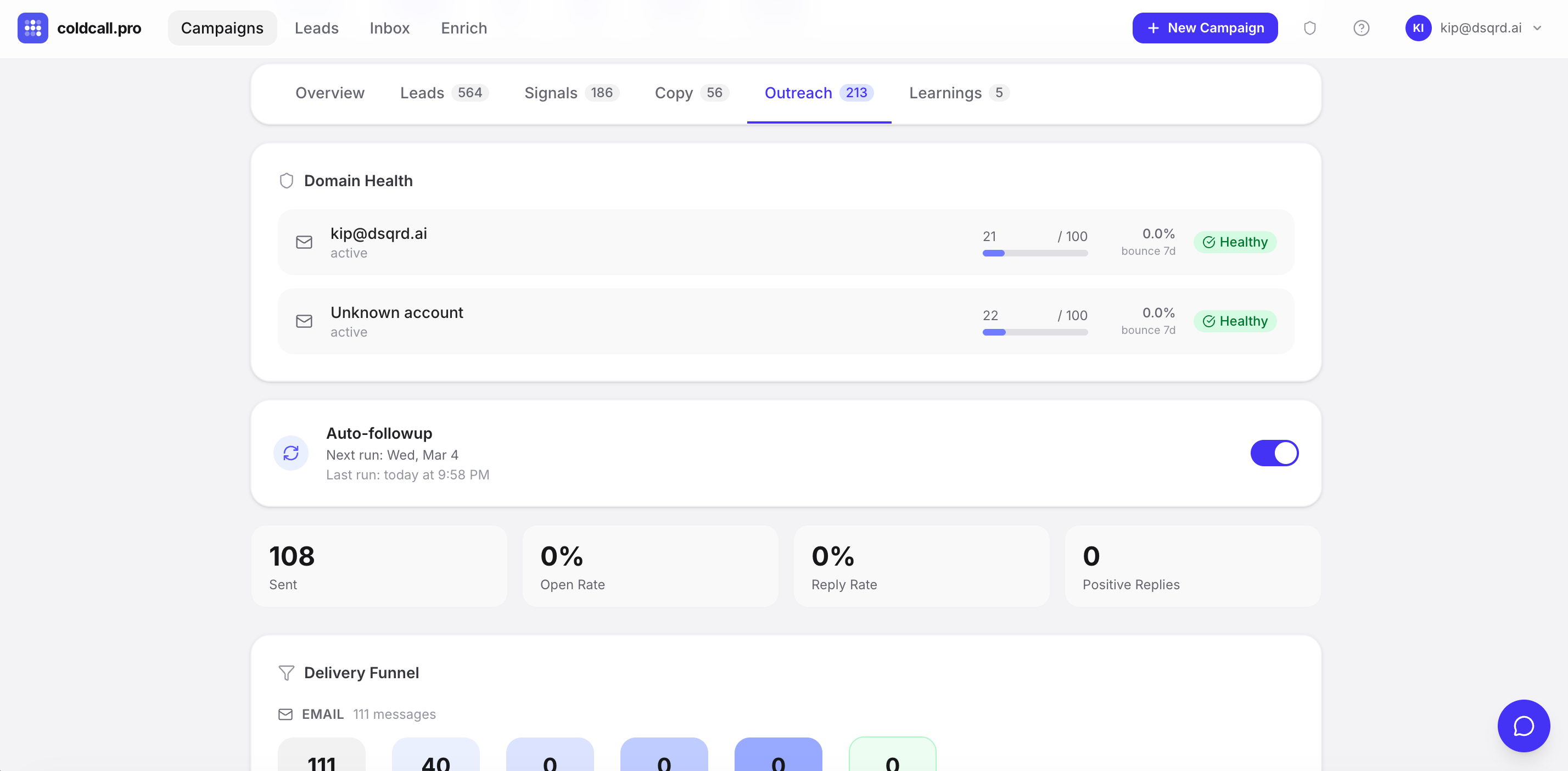
Task: Click the KI user avatar
Action: [x=1418, y=28]
